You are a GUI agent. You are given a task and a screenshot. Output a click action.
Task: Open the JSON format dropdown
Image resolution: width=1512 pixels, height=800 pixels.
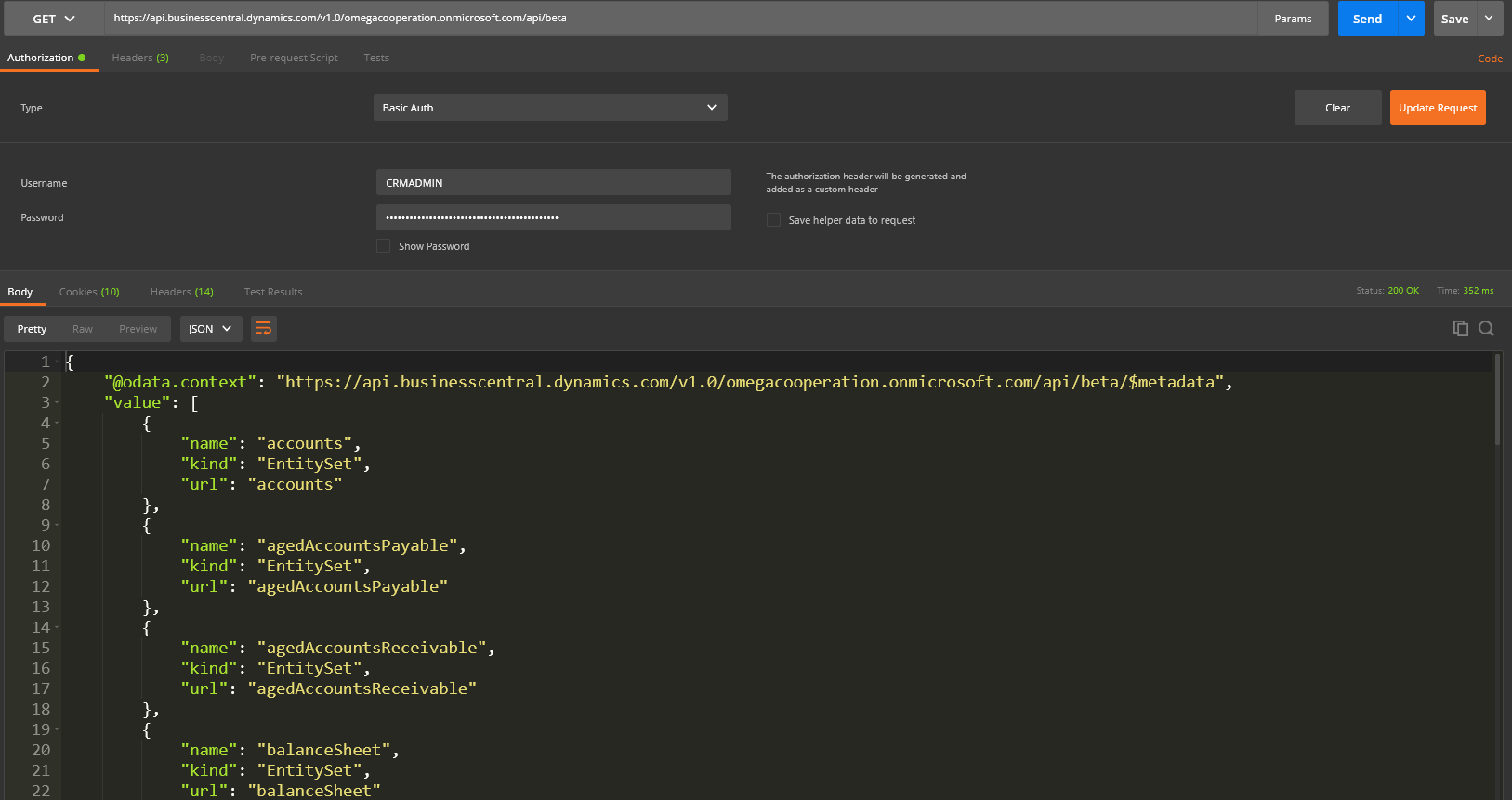click(x=210, y=329)
